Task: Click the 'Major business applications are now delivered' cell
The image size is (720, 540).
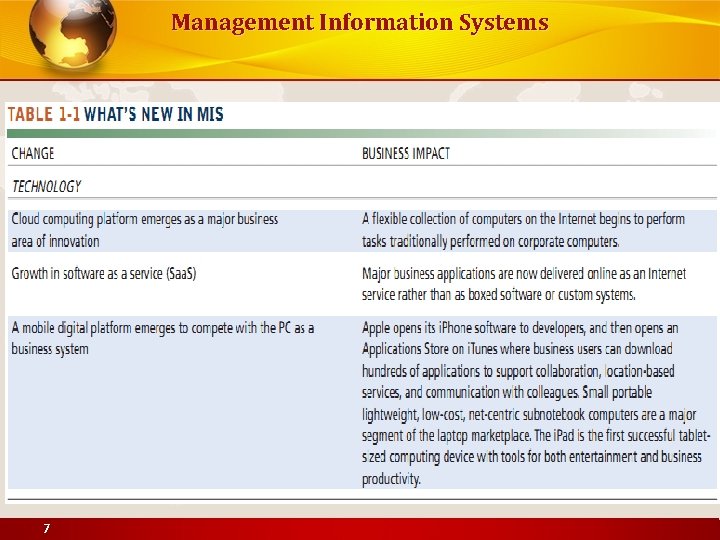Action: pos(524,284)
